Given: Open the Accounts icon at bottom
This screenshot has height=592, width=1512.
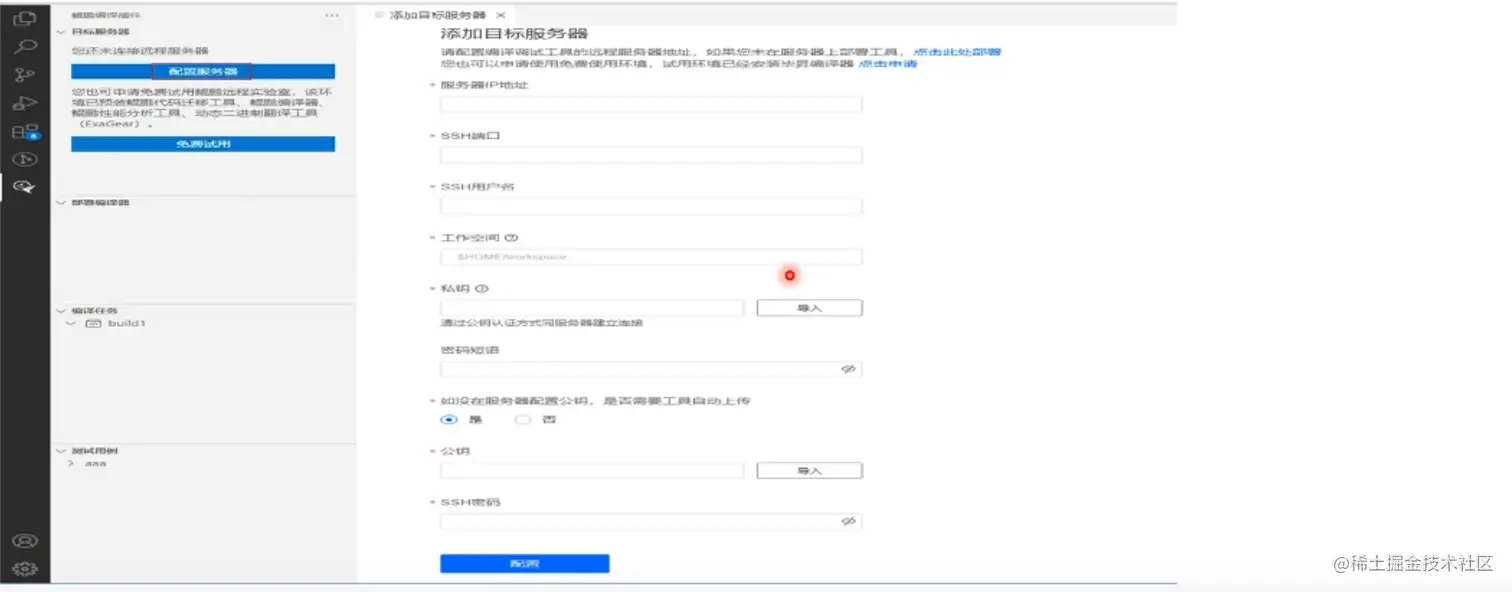Looking at the screenshot, I should coord(24,541).
